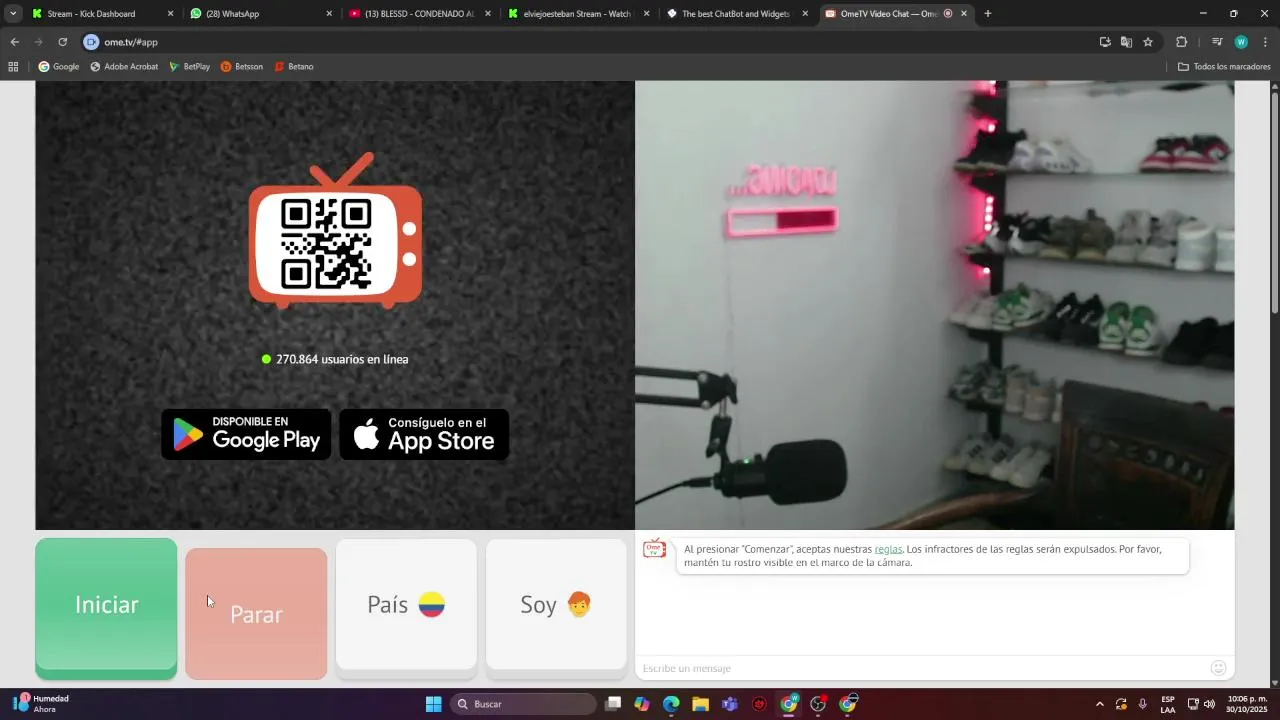Click the microphone tray icon
The width and height of the screenshot is (1280, 720).
pos(1143,704)
